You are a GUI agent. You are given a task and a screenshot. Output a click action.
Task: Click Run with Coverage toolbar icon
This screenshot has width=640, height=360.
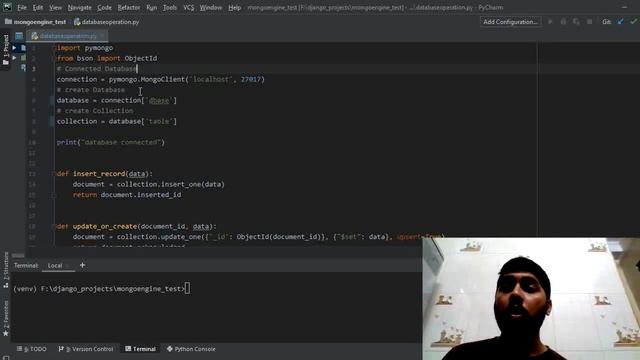[x=576, y=22]
